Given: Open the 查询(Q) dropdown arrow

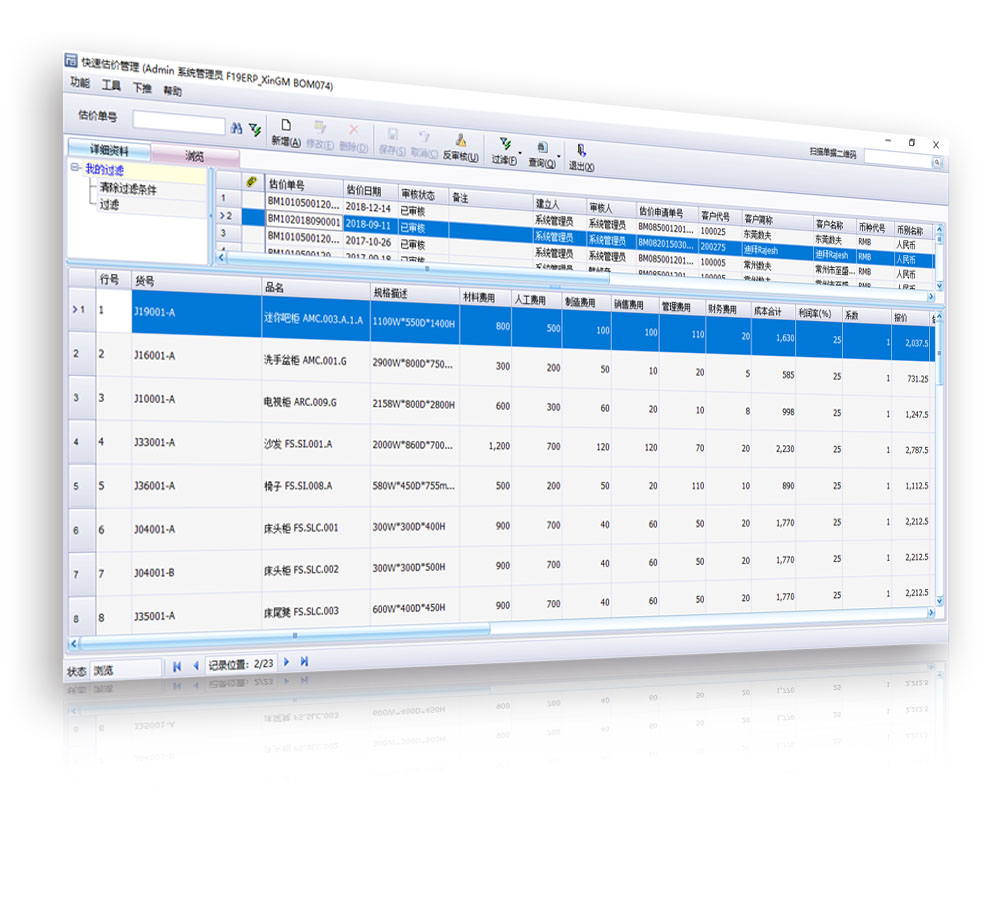Looking at the screenshot, I should (558, 155).
